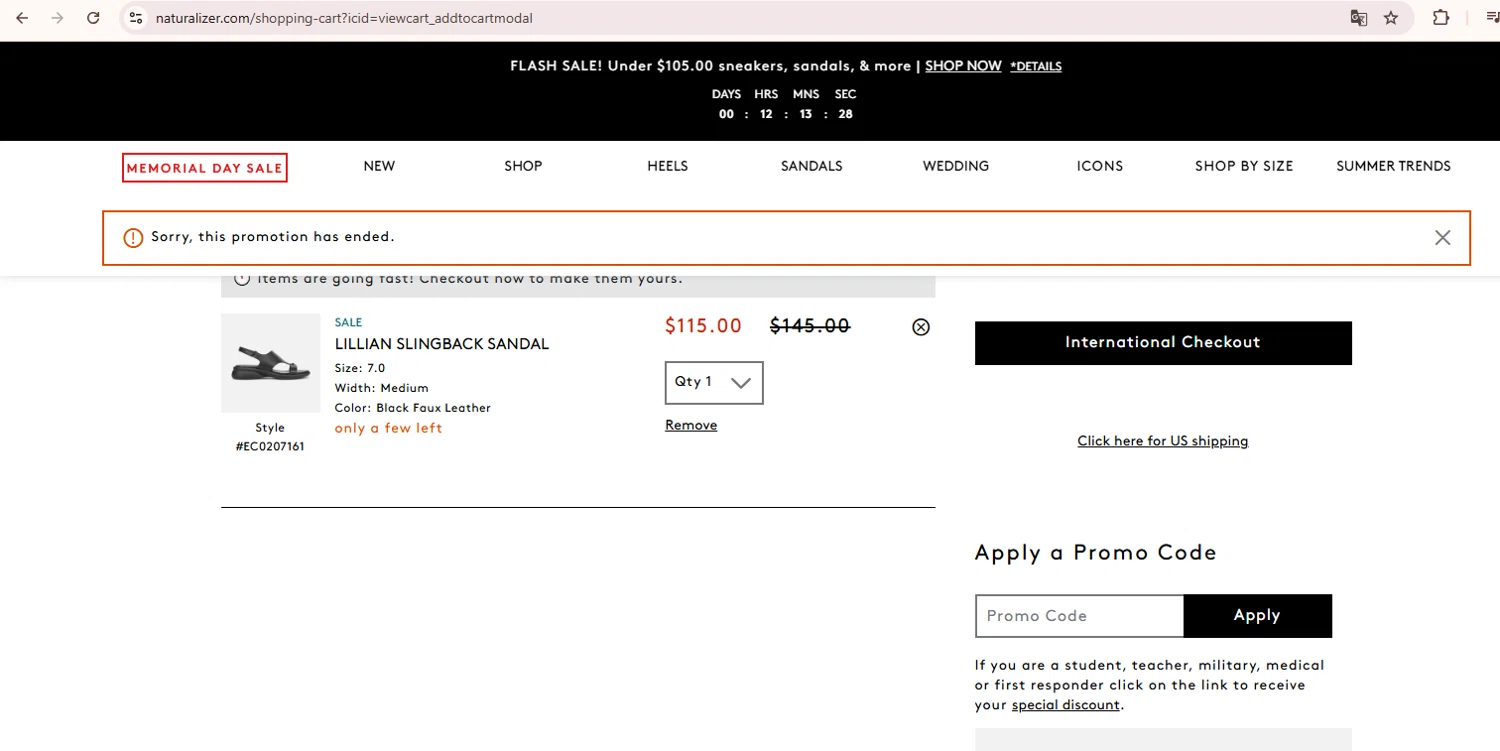Proceed with International Checkout button
This screenshot has width=1500, height=751.
pyautogui.click(x=1163, y=343)
